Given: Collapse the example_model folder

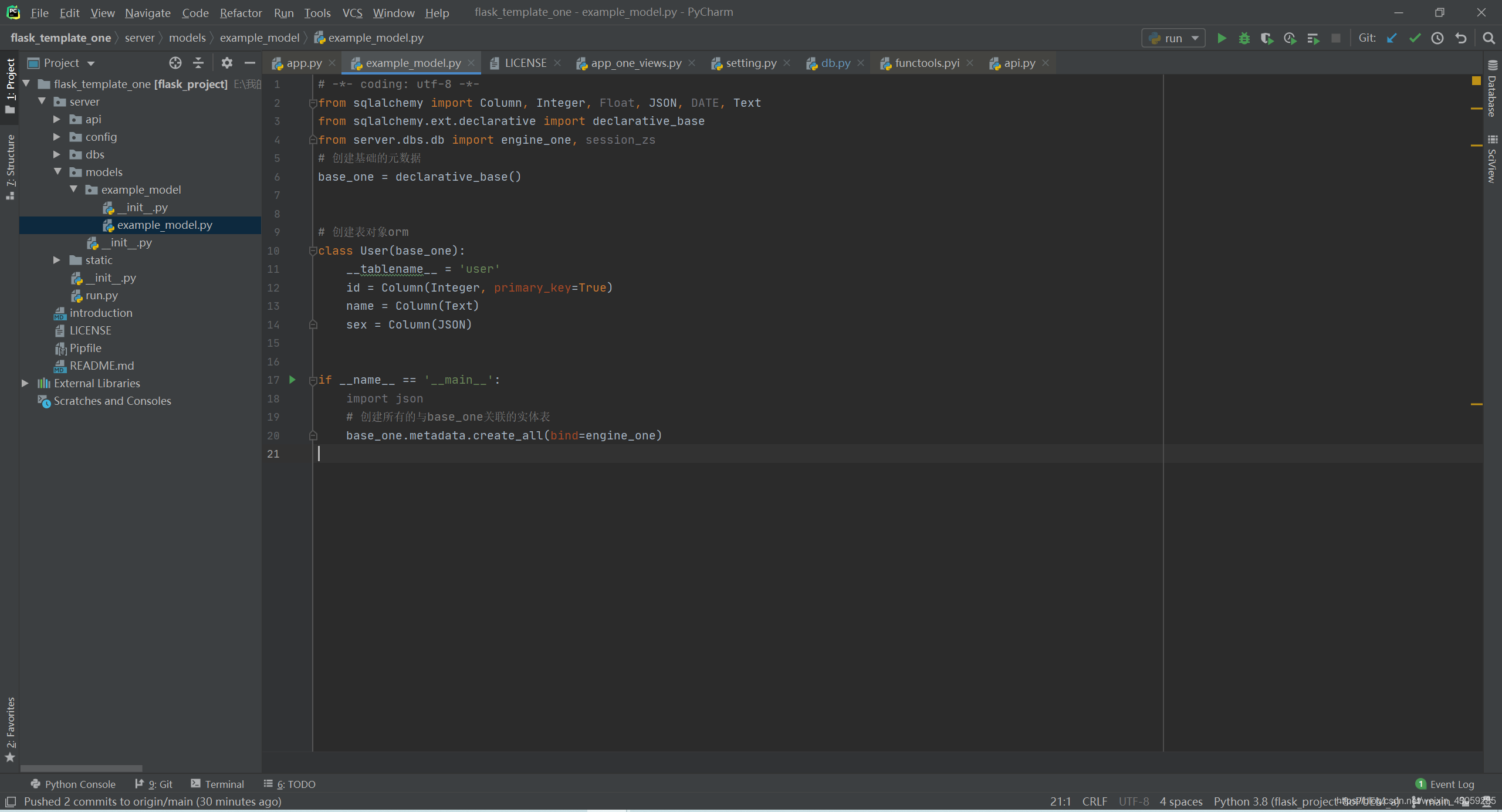Looking at the screenshot, I should 73,190.
